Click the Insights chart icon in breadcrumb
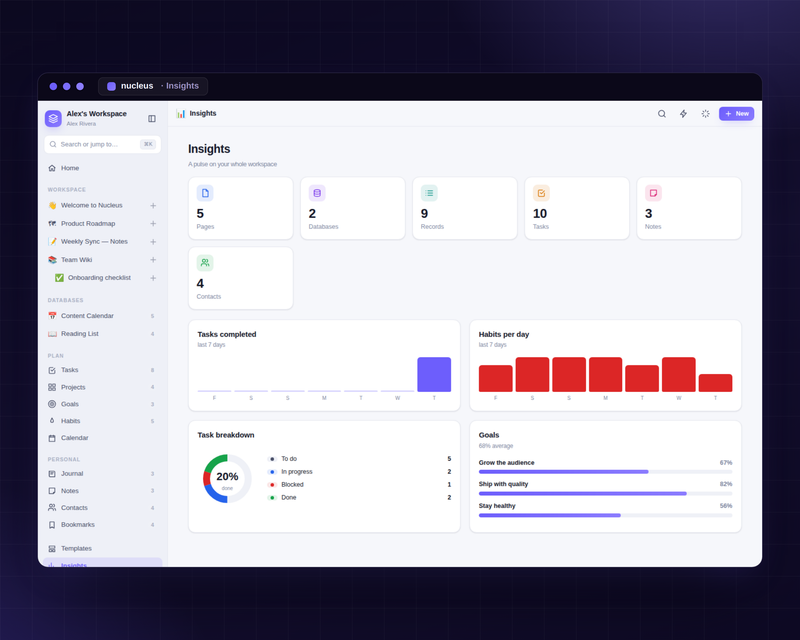800x640 pixels. [x=181, y=113]
